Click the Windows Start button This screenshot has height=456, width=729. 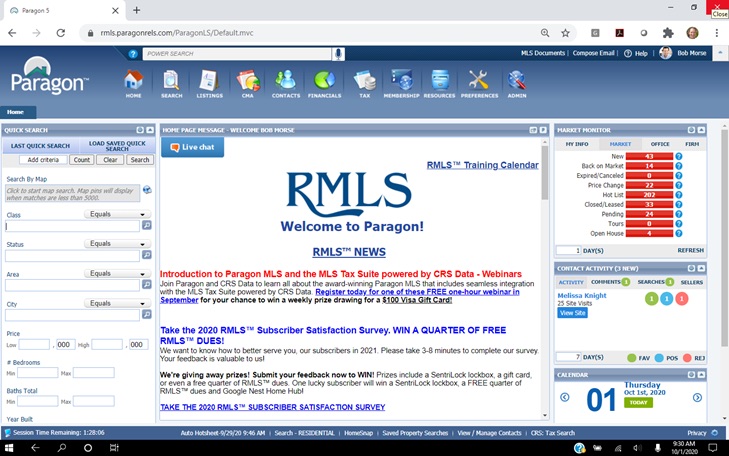[9, 448]
